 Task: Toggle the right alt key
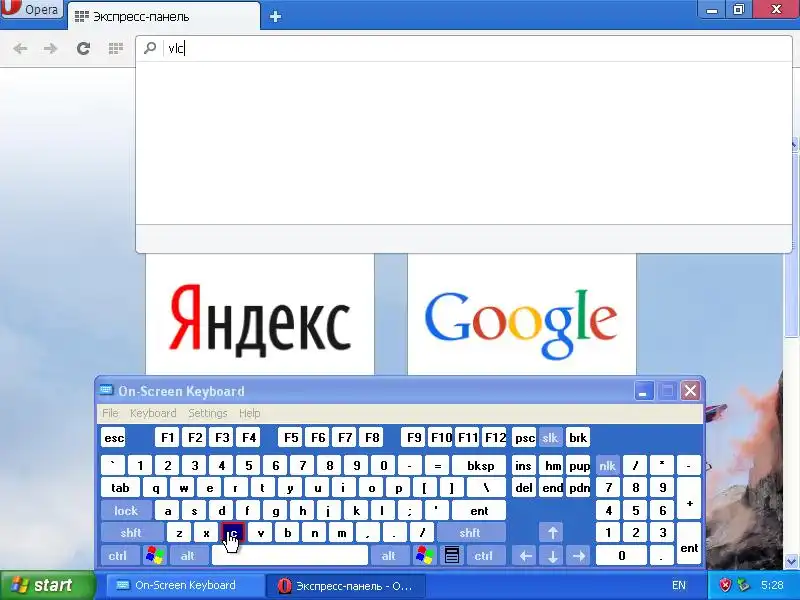pos(389,556)
